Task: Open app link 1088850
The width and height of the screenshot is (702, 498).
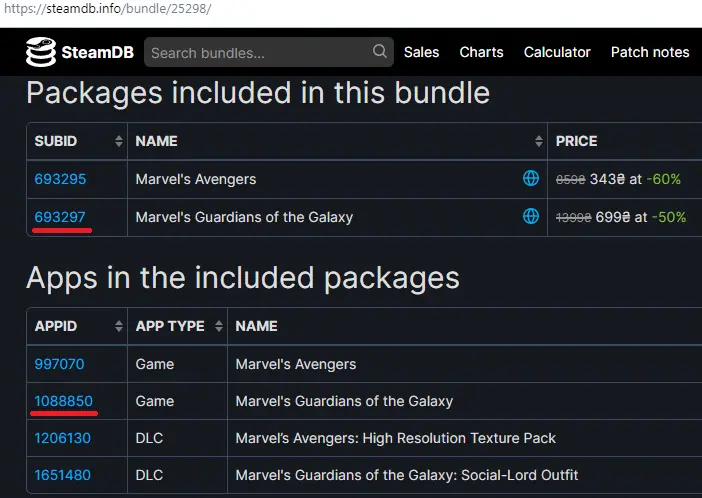Action: (x=64, y=401)
